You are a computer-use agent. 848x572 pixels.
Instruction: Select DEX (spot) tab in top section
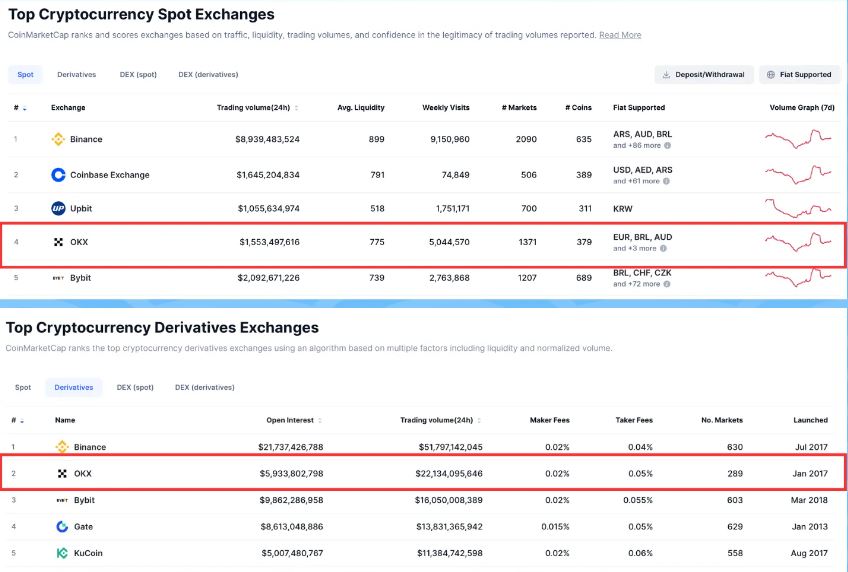136,74
